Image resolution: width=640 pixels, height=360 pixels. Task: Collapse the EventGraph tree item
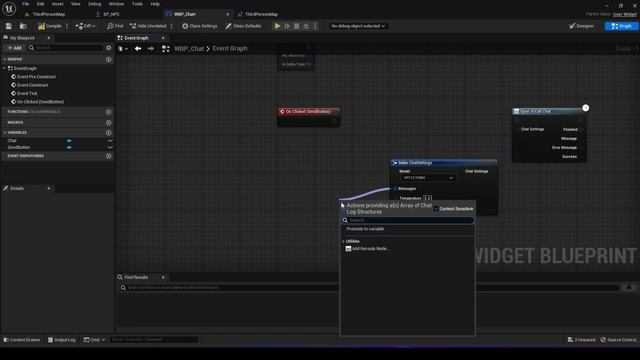[x=4, y=68]
